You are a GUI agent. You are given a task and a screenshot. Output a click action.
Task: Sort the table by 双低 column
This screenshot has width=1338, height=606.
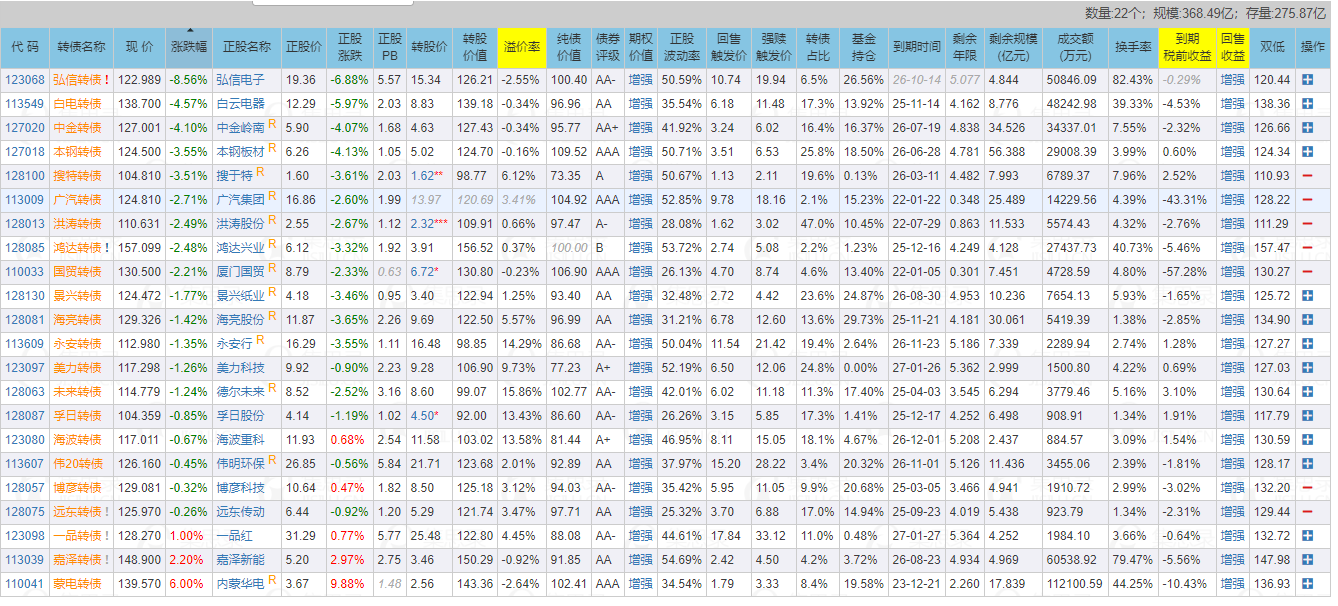point(1272,47)
